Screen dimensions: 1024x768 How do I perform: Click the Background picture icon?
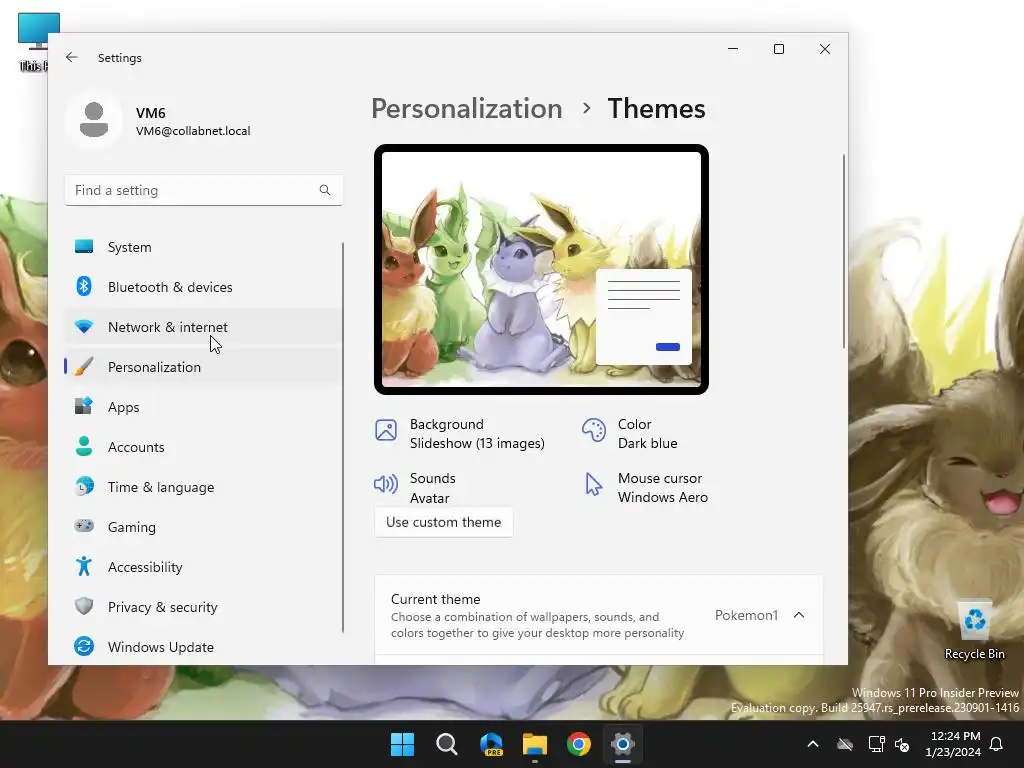click(386, 430)
